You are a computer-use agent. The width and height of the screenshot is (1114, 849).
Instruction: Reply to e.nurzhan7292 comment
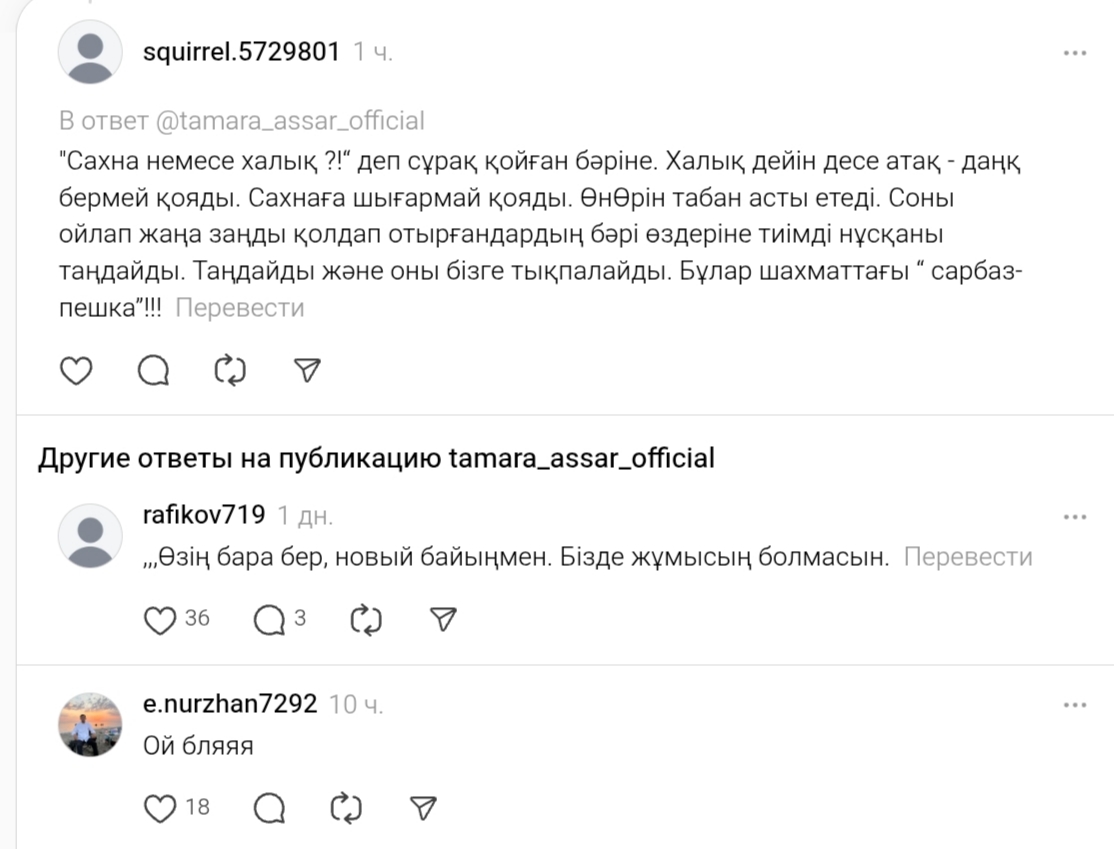(x=268, y=808)
